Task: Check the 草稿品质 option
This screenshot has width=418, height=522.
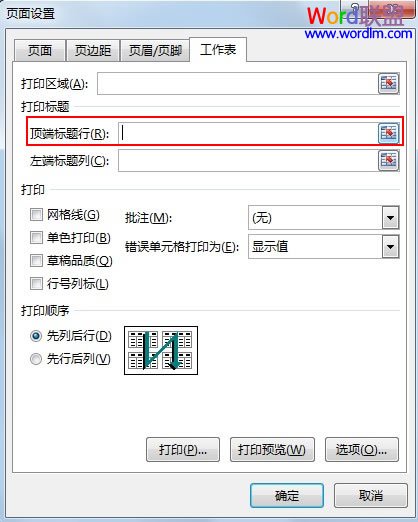Action: click(x=36, y=260)
